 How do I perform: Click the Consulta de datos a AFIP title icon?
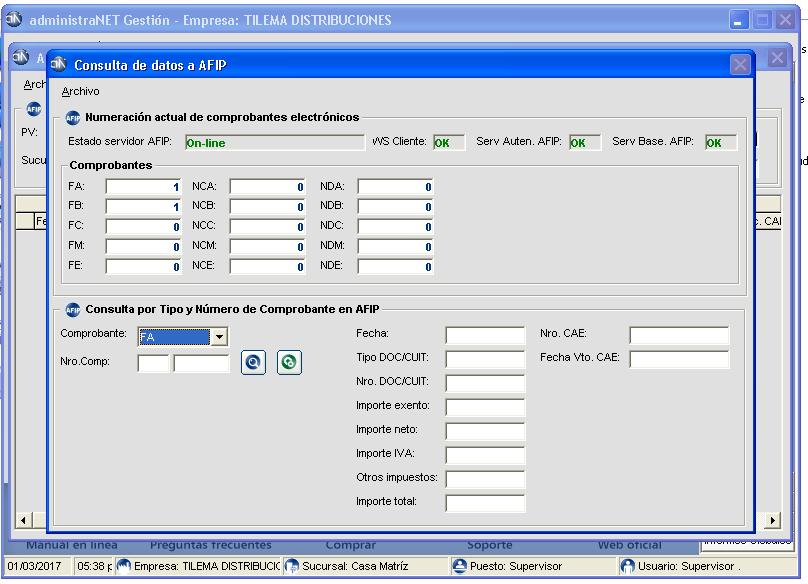tap(59, 64)
